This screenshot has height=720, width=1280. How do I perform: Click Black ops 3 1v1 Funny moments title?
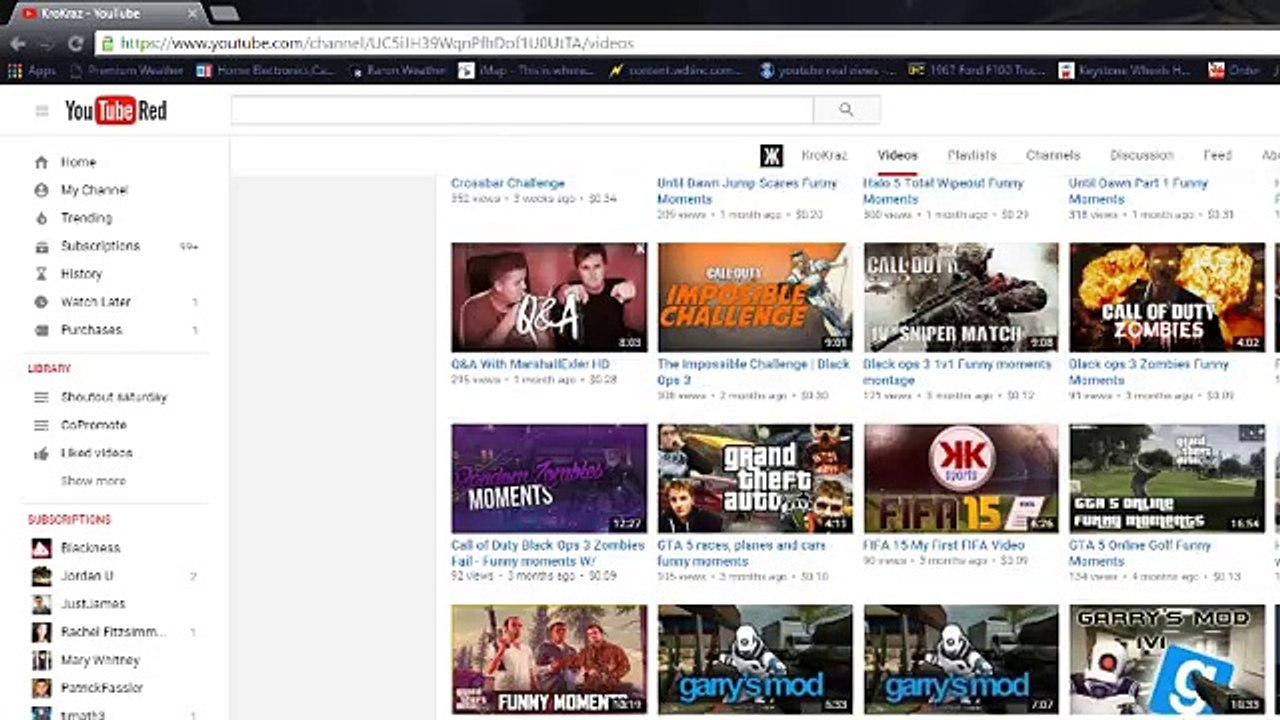pyautogui.click(x=957, y=372)
